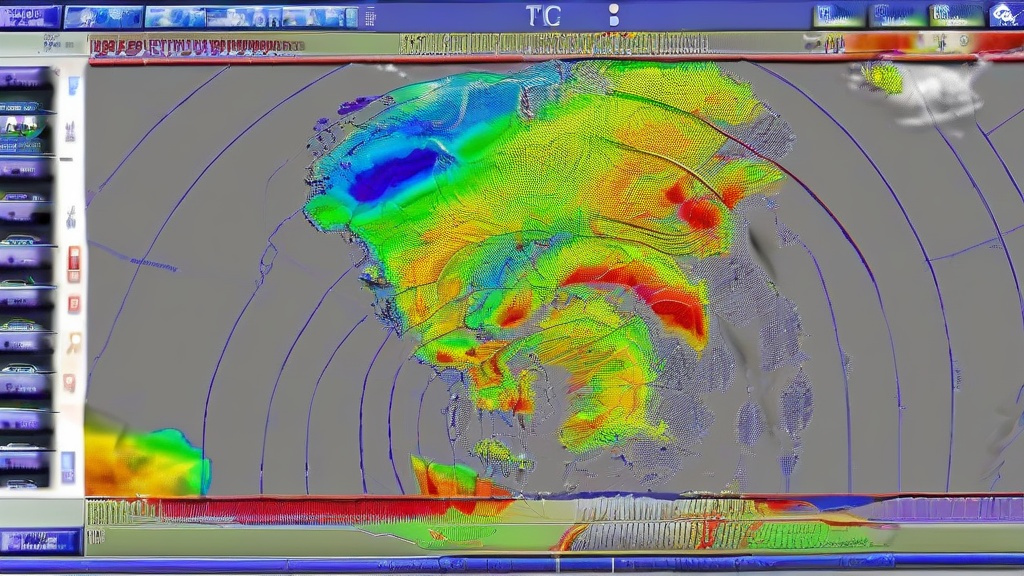Click the blue icon at the left toolbar bottom
This screenshot has height=576, width=1024.
coord(67,466)
